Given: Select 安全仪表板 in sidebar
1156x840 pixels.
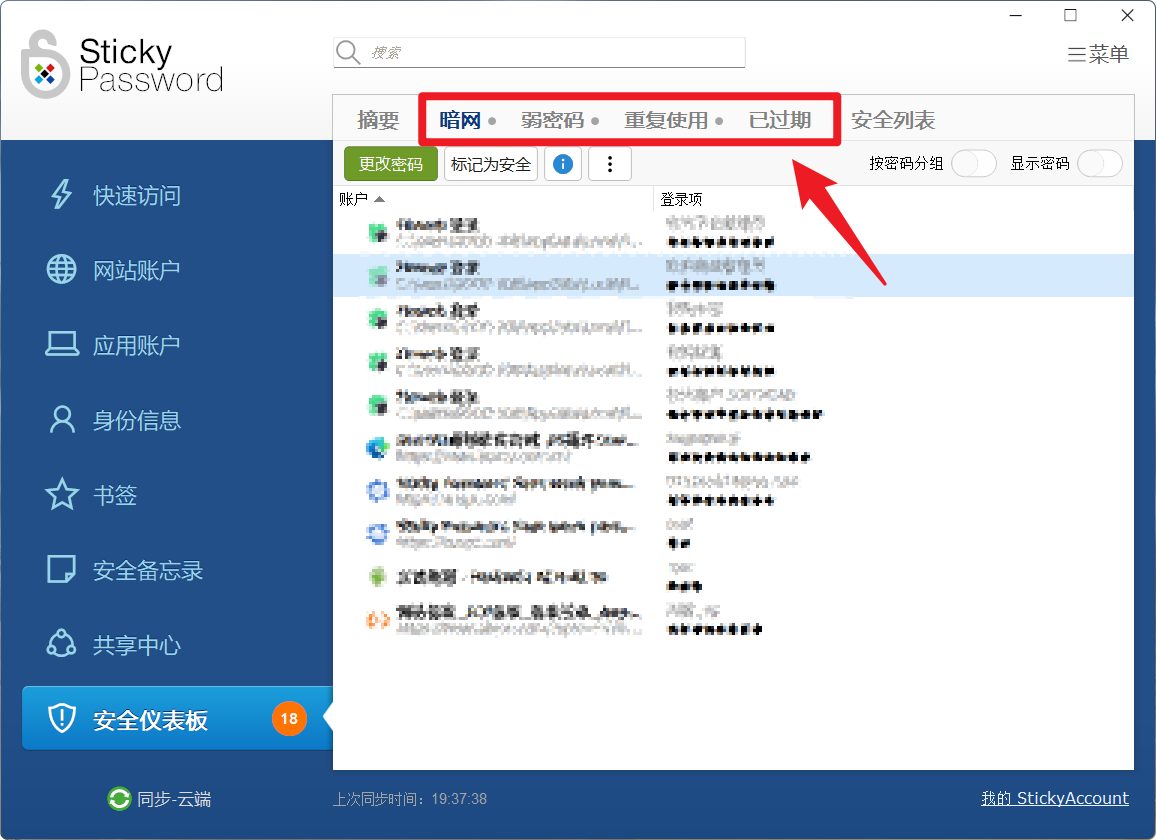Looking at the screenshot, I should coord(177,718).
